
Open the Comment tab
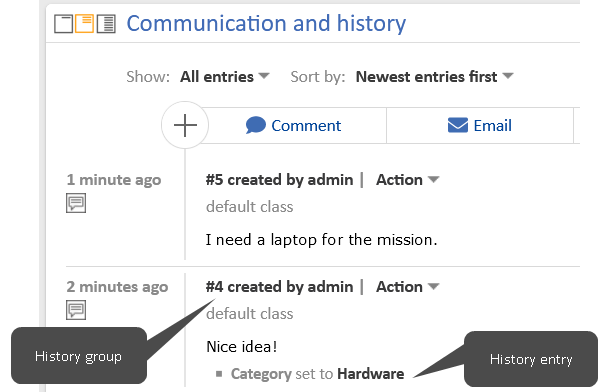pyautogui.click(x=294, y=126)
